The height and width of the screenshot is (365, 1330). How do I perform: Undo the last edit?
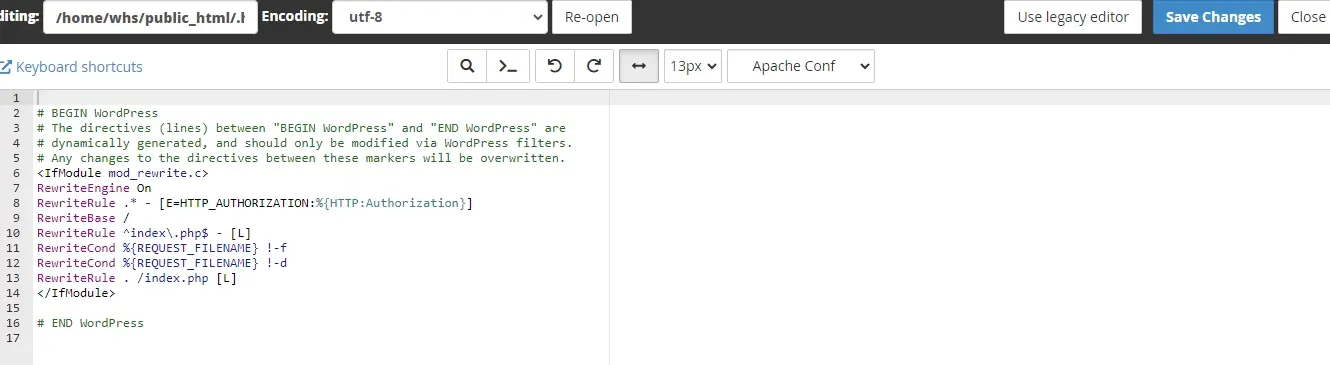555,67
